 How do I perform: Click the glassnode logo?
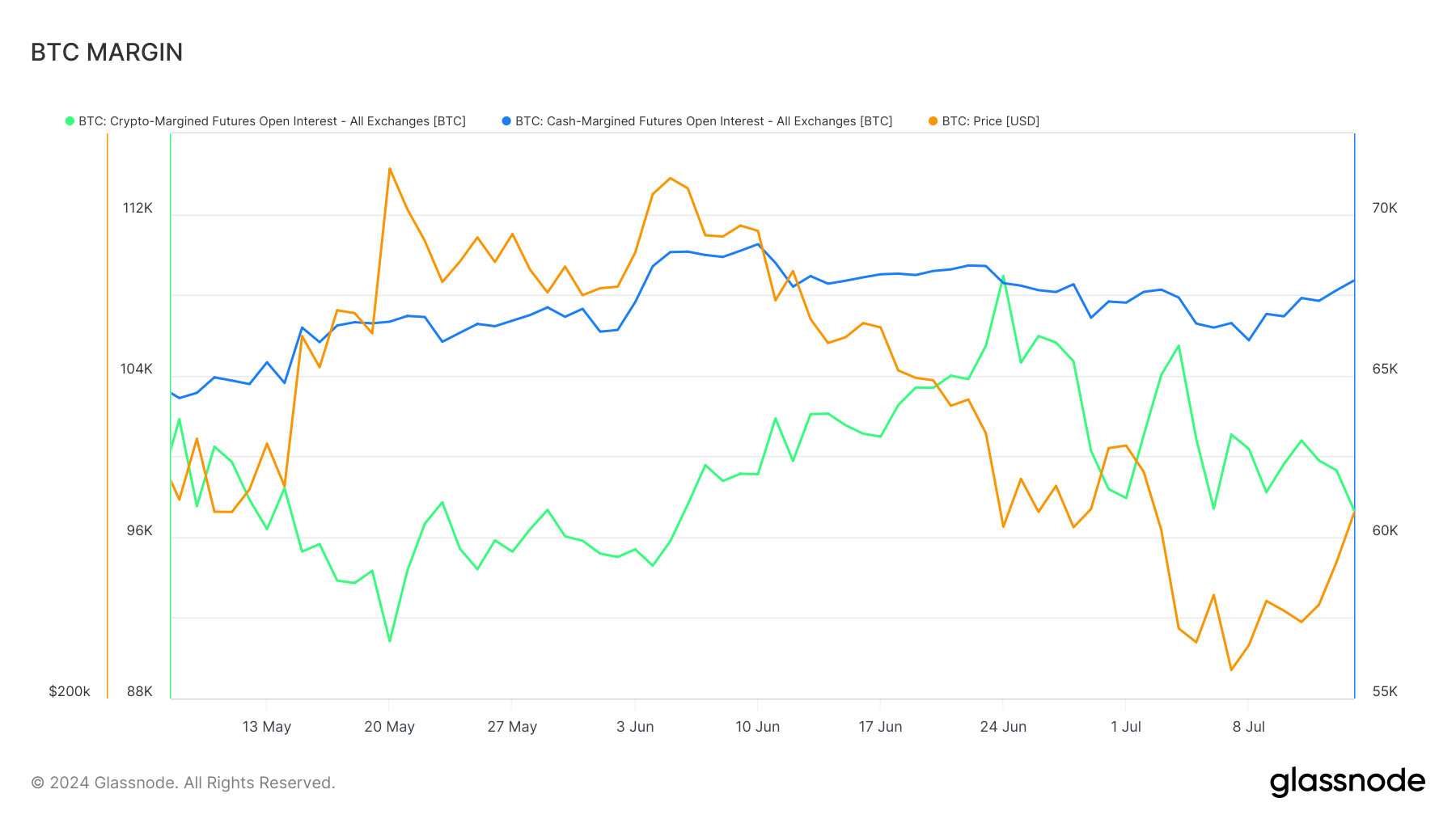pos(1347,782)
